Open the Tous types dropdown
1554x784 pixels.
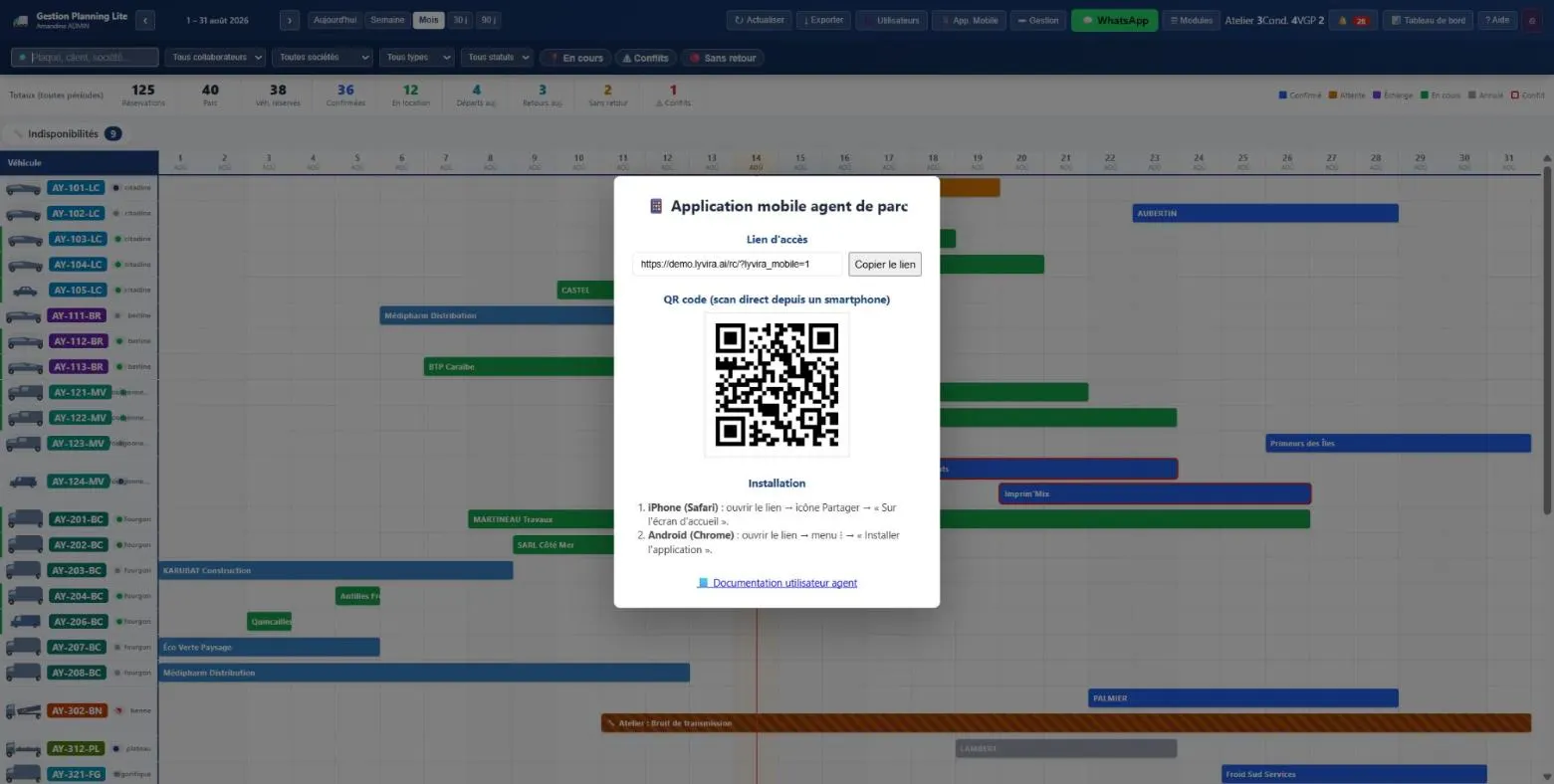coord(416,58)
